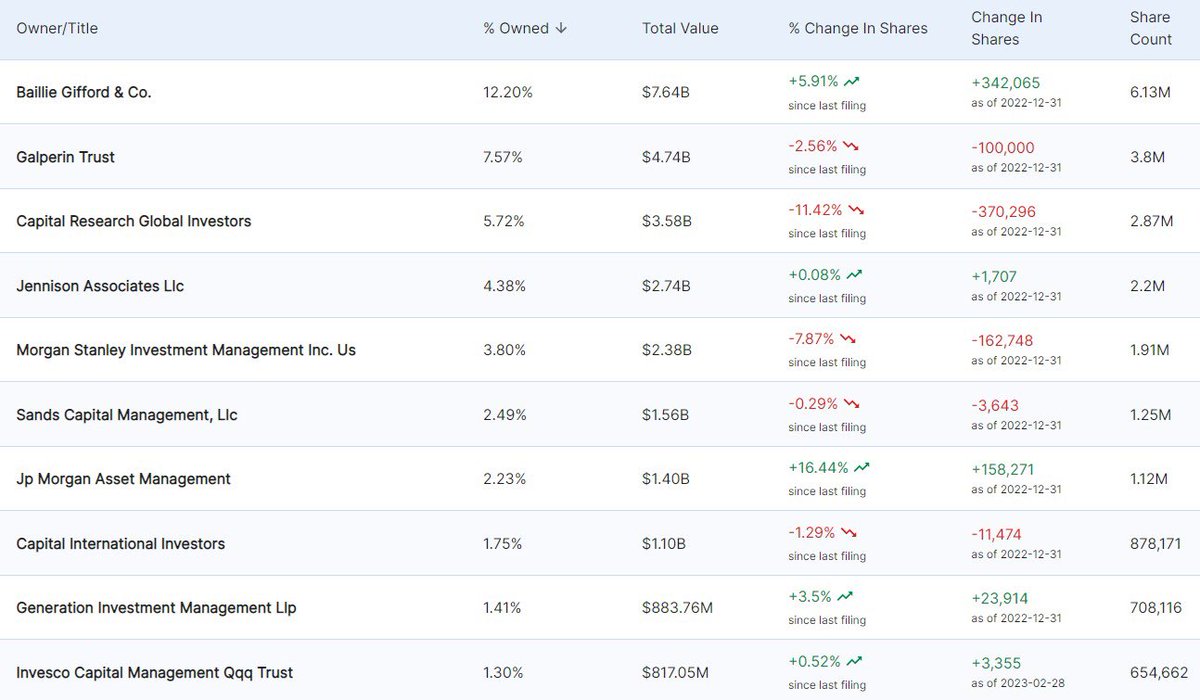Click the 7.57% ownership value

click(503, 157)
